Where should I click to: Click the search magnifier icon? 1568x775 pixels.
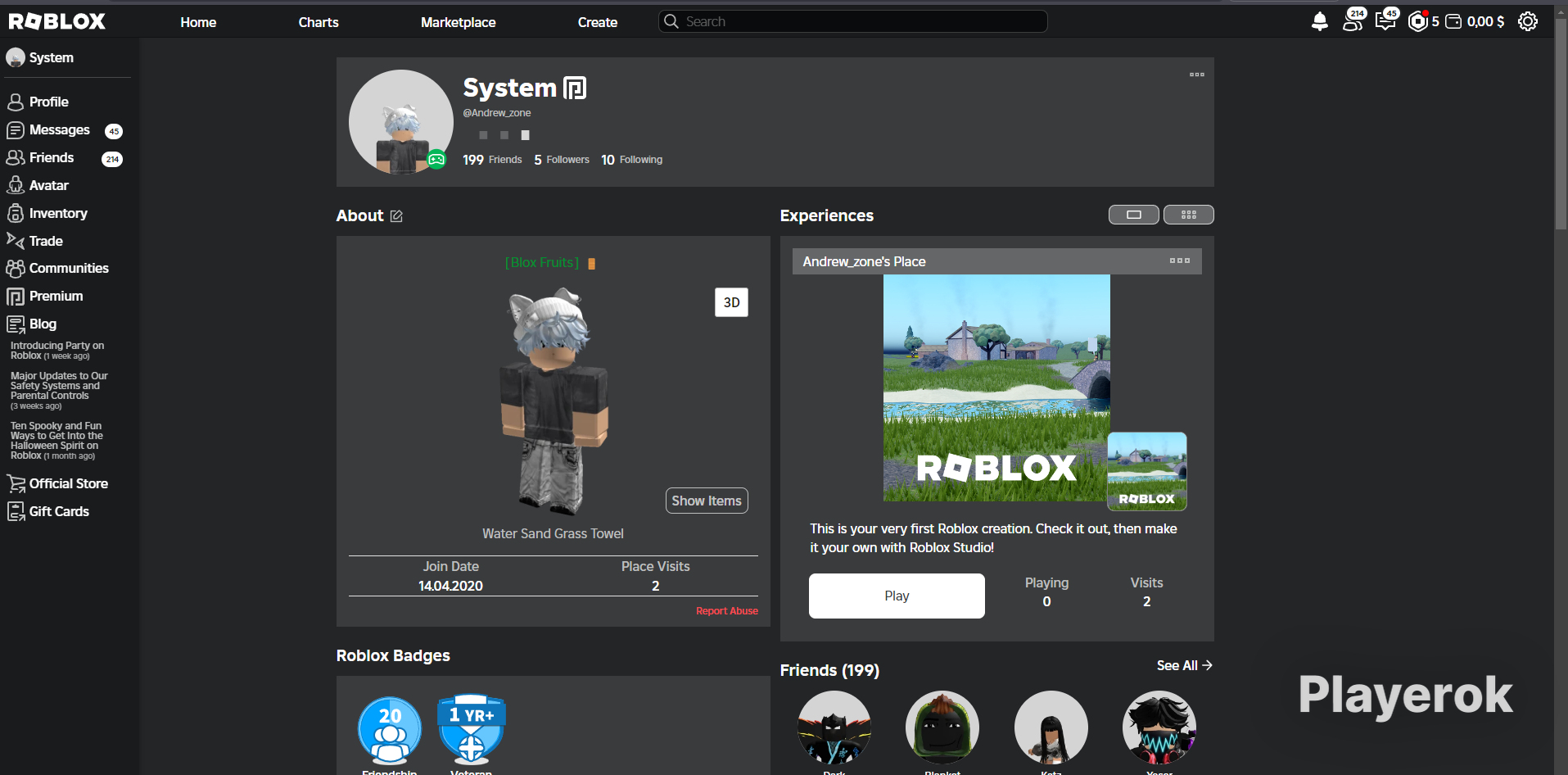[x=671, y=21]
